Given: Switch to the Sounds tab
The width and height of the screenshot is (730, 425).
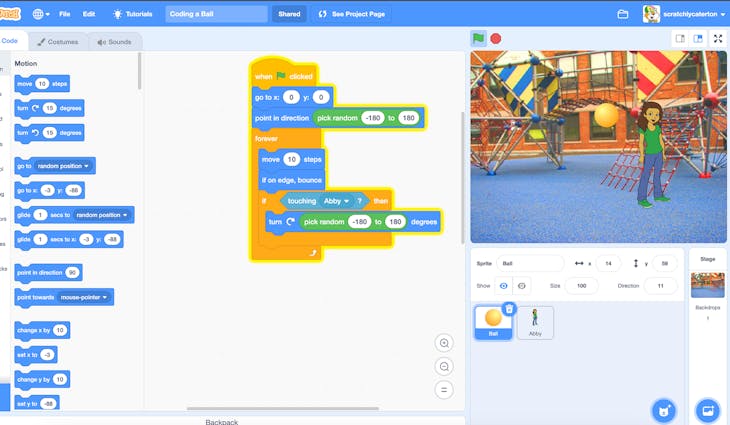Looking at the screenshot, I should click(115, 42).
